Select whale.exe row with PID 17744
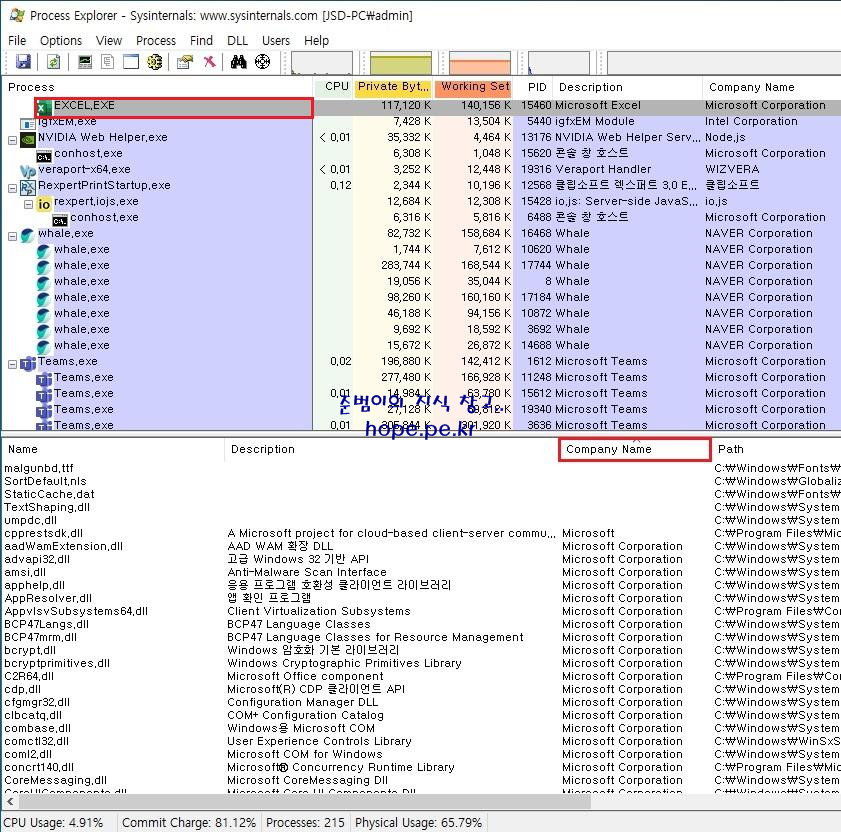The height and width of the screenshot is (832, 841). point(421,267)
